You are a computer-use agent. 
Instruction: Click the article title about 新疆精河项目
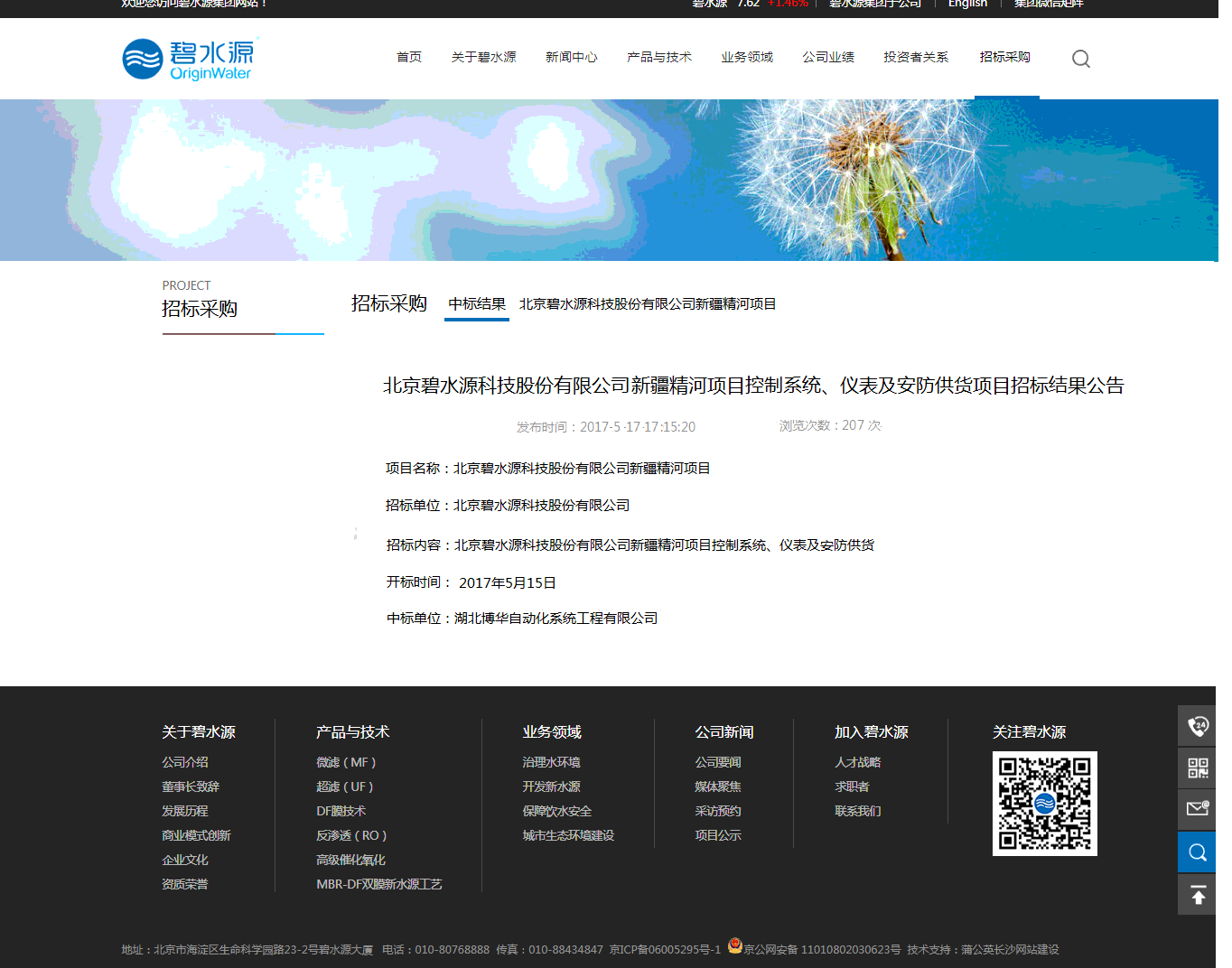pyautogui.click(x=753, y=386)
